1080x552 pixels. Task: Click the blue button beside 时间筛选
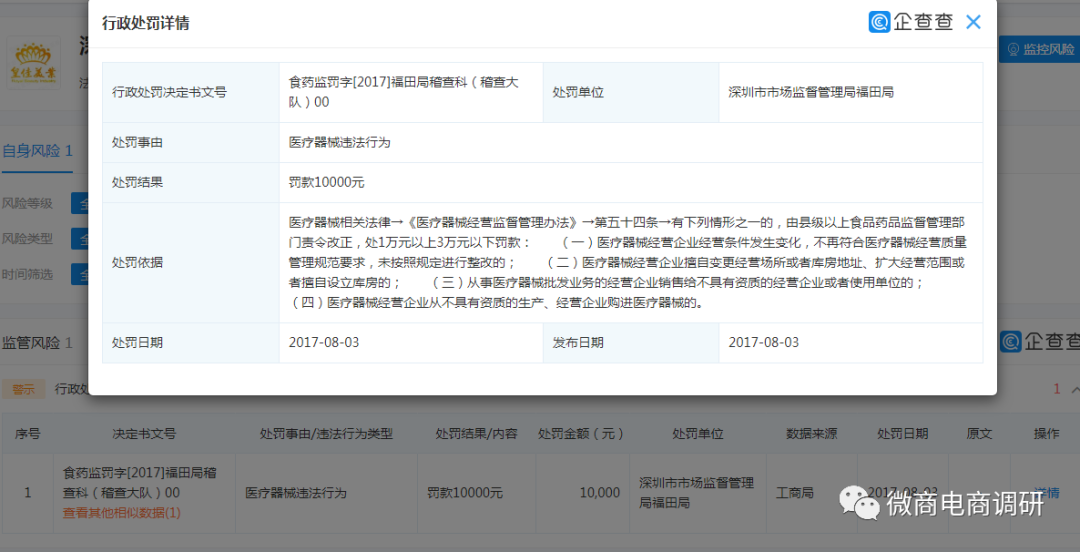(x=80, y=274)
